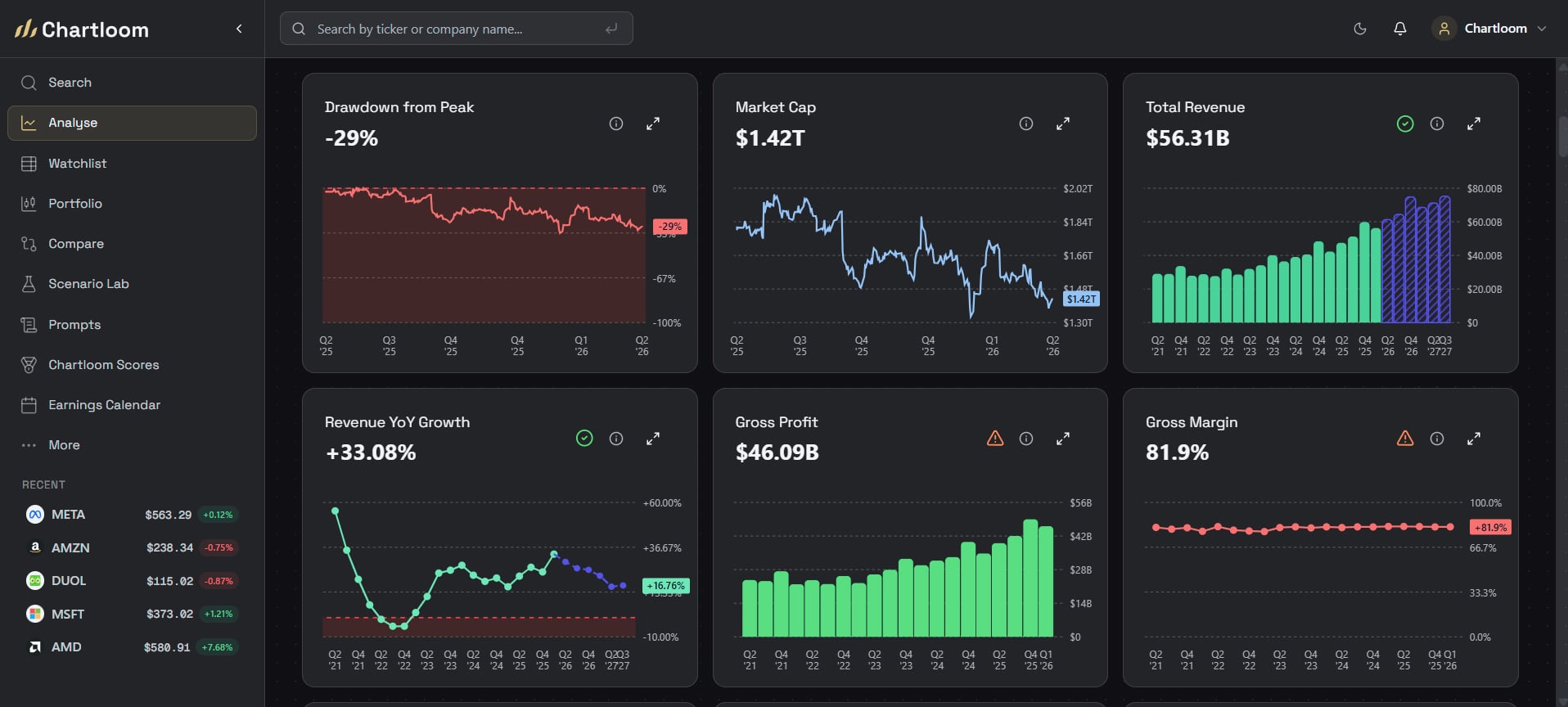Open DUOL from recent list
The image size is (1568, 707).
pos(132,581)
